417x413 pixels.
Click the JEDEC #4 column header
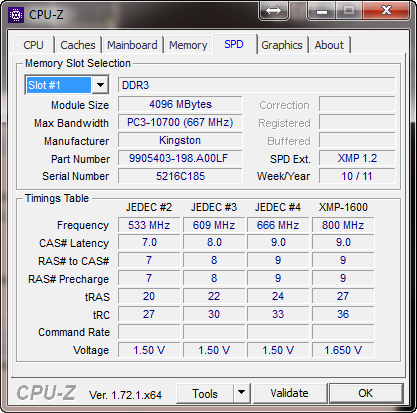tap(278, 207)
